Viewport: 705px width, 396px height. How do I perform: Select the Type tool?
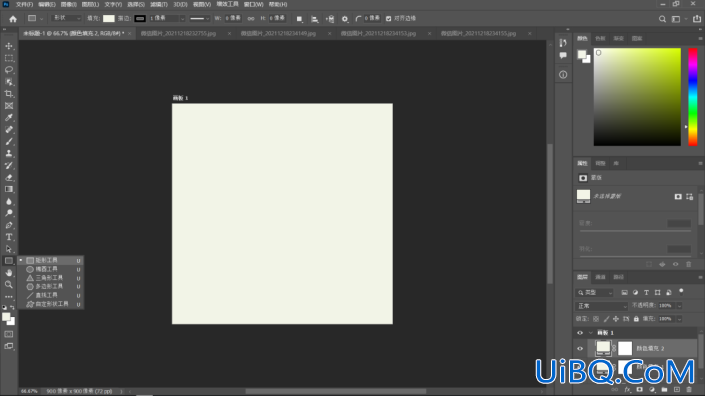point(9,237)
